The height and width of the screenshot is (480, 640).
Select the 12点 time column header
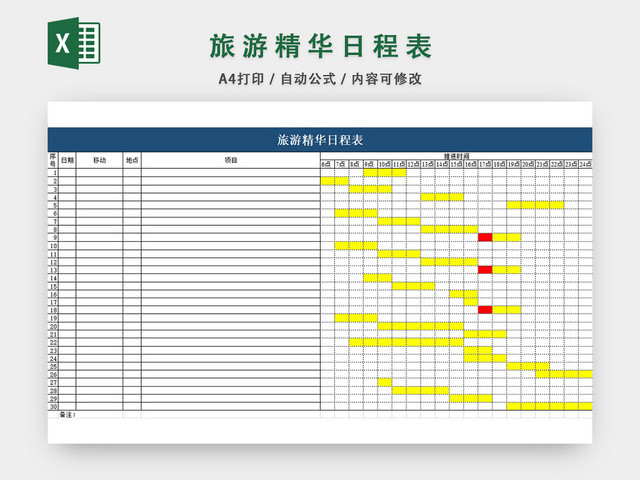413,164
